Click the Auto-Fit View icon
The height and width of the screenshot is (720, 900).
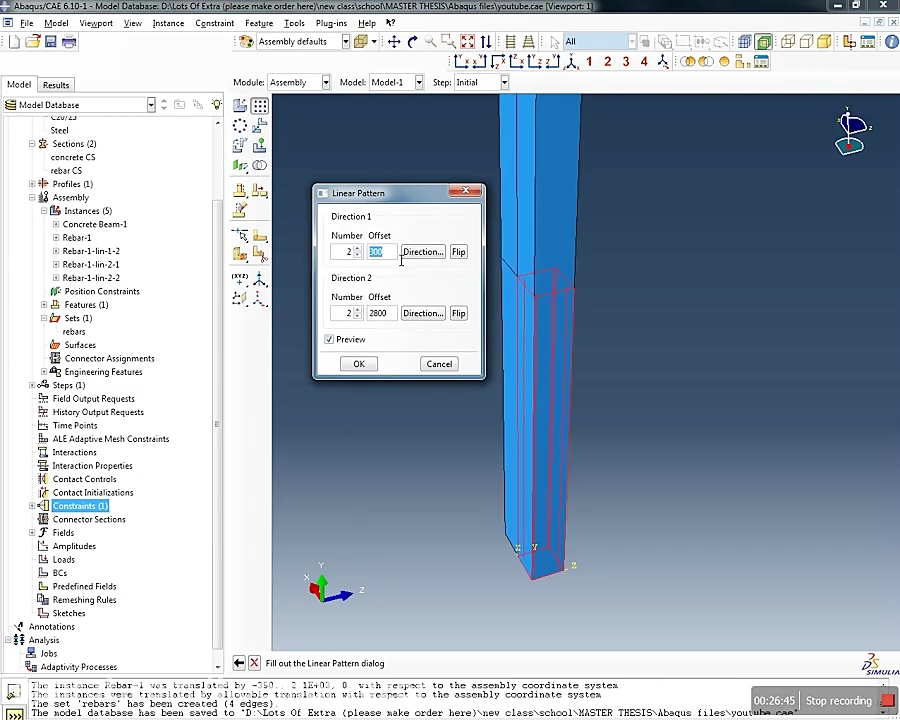point(467,41)
